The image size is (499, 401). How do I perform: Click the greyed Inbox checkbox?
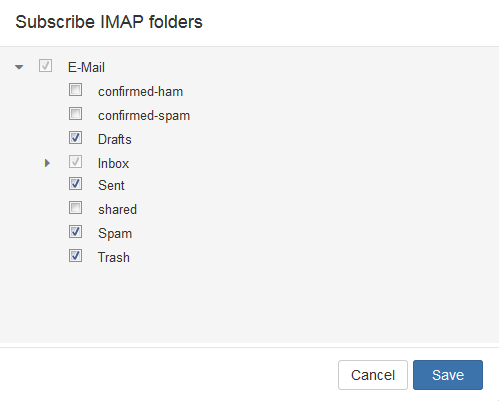point(75,162)
